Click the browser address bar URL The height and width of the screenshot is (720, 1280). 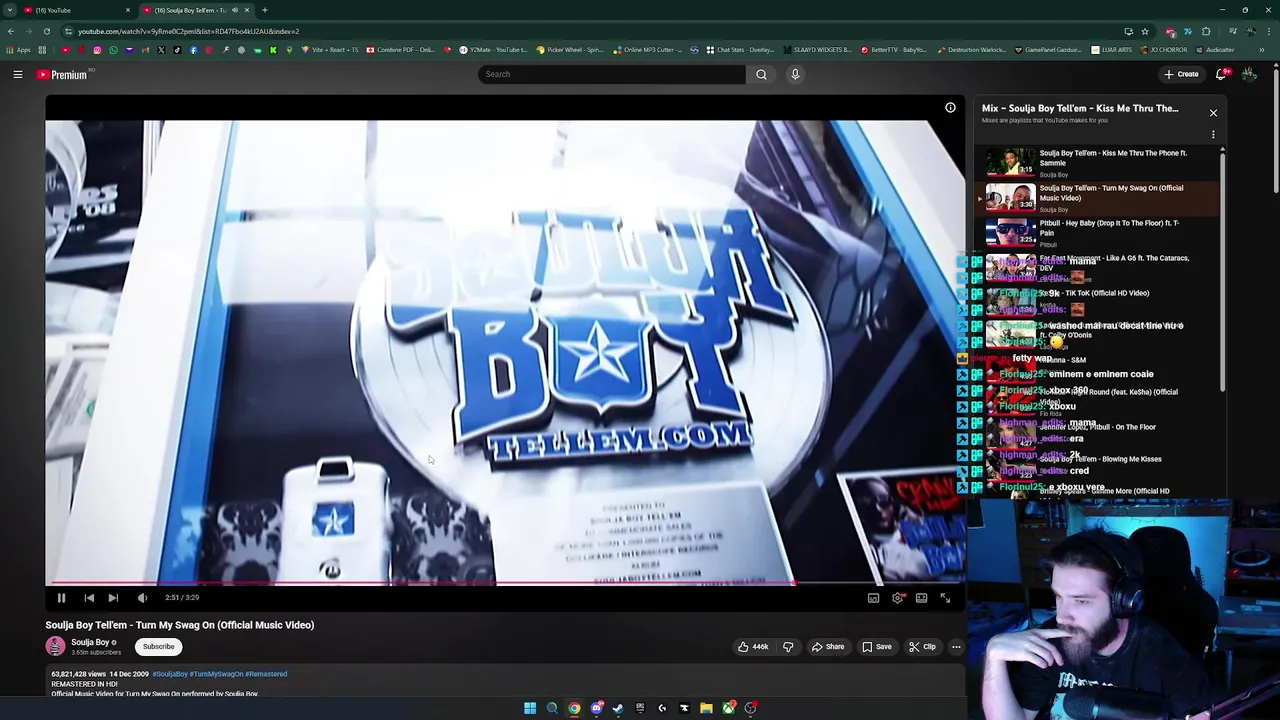pyautogui.click(x=188, y=31)
